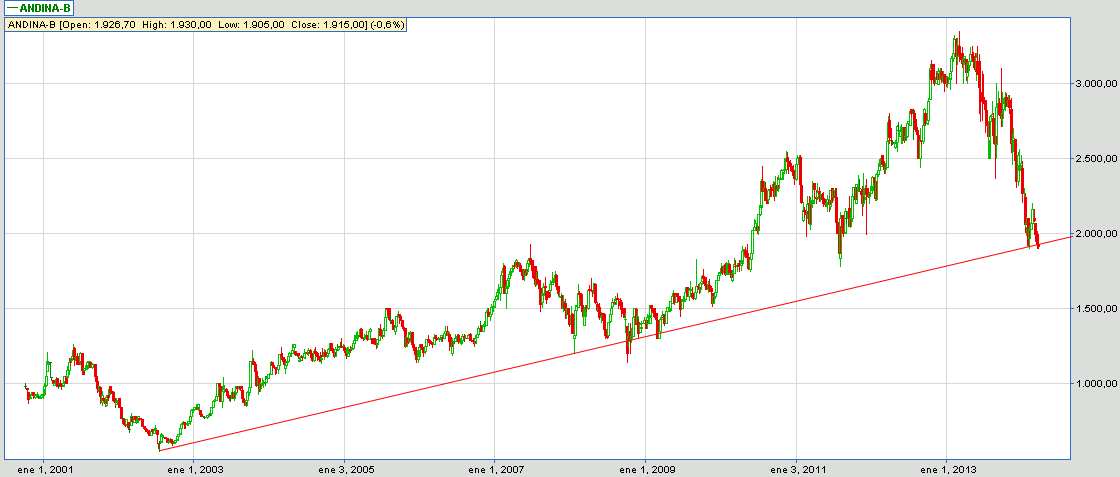Click the 1.000,00 price axis label
Screen dimensions: 1120x477
1096,383
